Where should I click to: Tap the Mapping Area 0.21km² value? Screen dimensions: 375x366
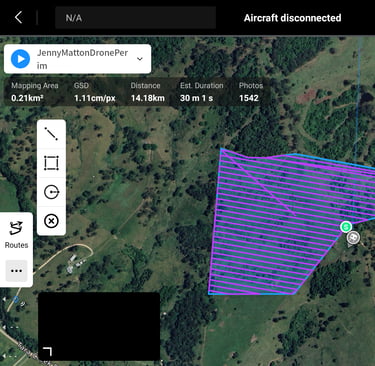tap(27, 98)
